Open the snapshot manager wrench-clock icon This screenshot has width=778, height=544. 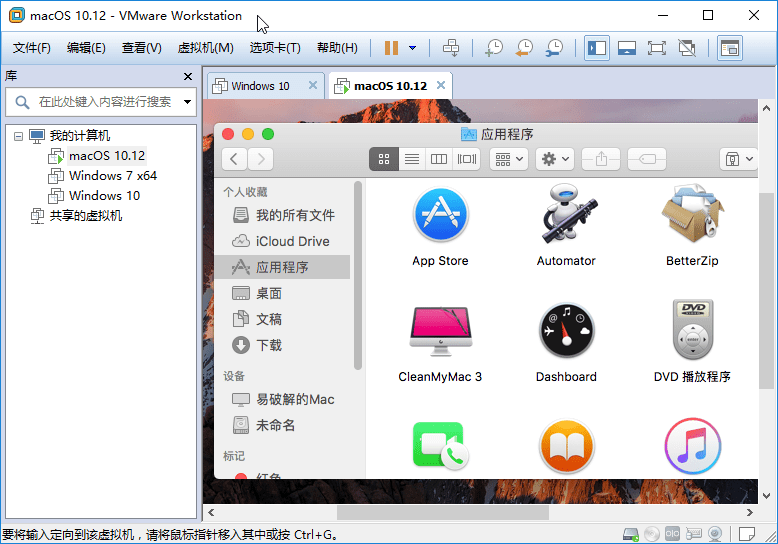[x=554, y=48]
